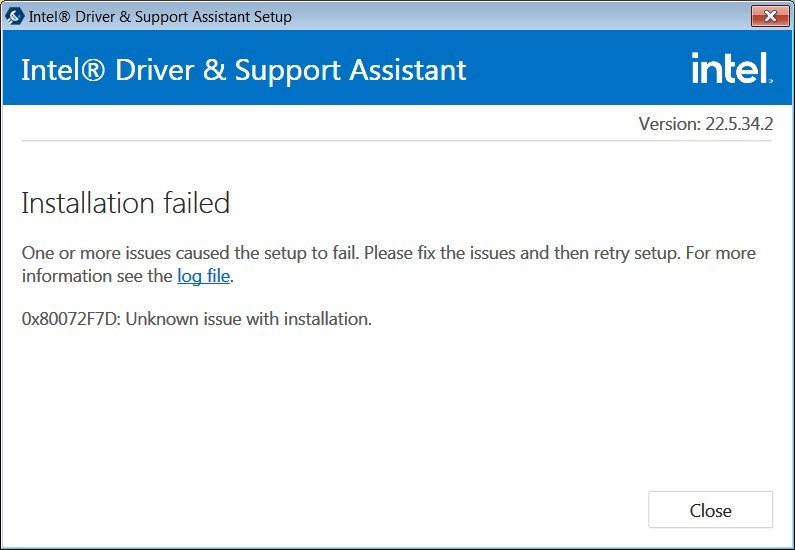Click the Unknown issue with installation text
The image size is (795, 550).
click(248, 319)
